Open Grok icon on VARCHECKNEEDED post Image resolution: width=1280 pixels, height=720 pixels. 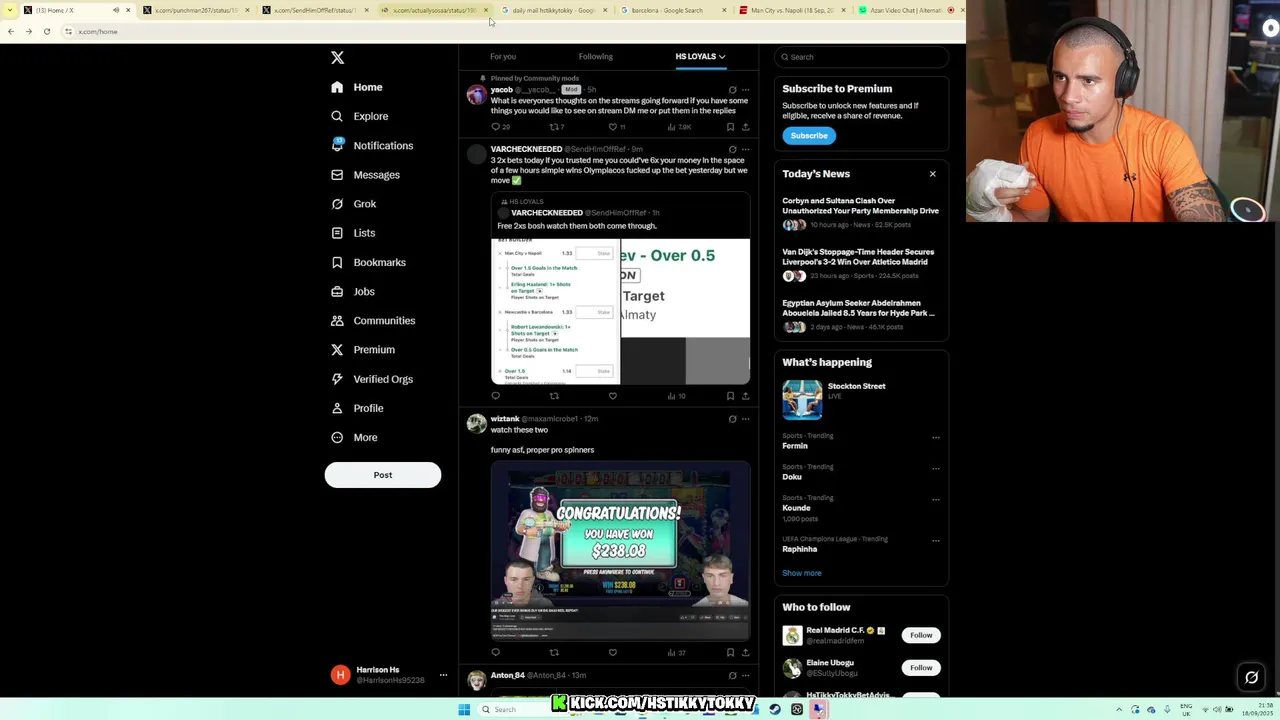pyautogui.click(x=732, y=149)
